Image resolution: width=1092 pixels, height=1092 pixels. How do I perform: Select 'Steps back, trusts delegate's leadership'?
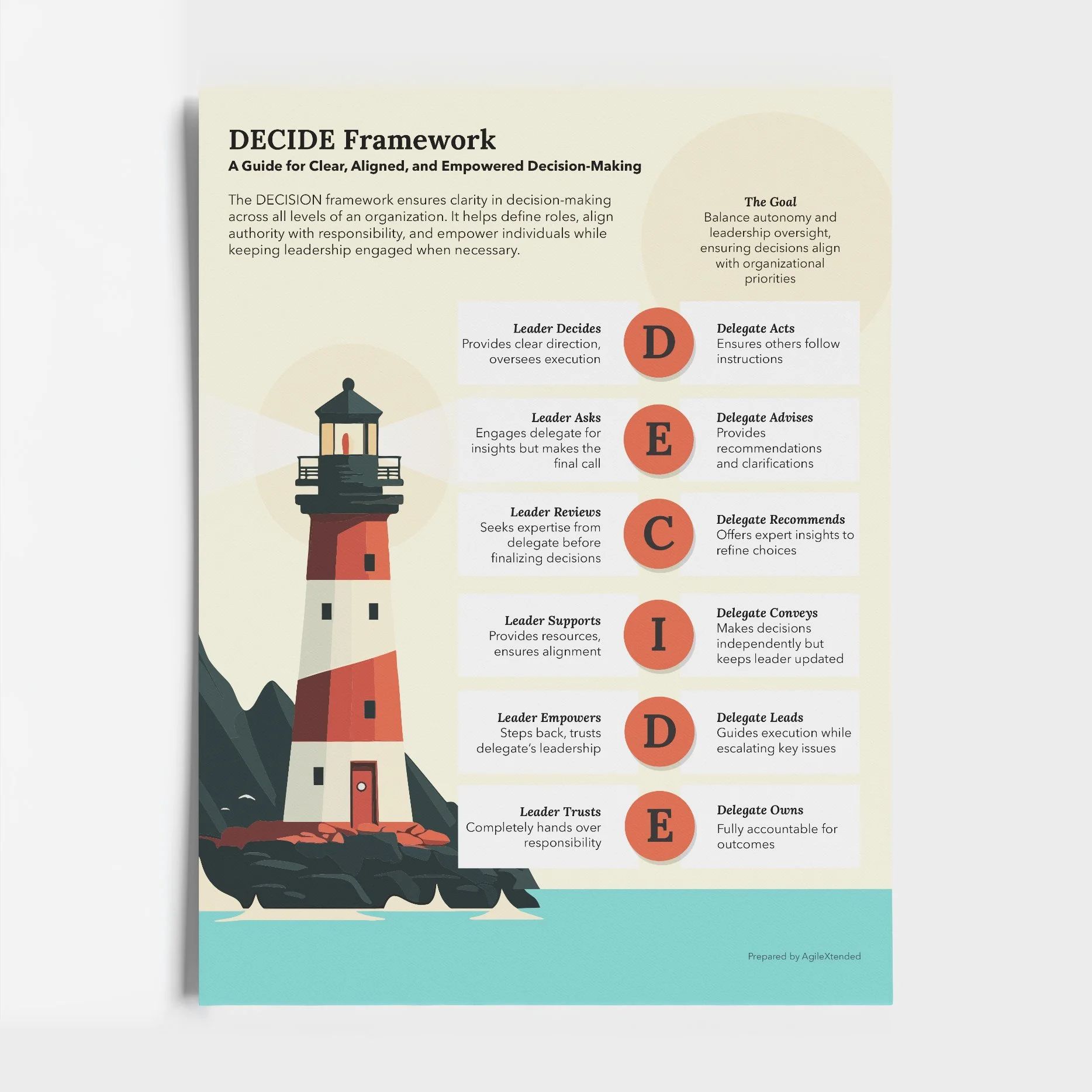tap(538, 741)
